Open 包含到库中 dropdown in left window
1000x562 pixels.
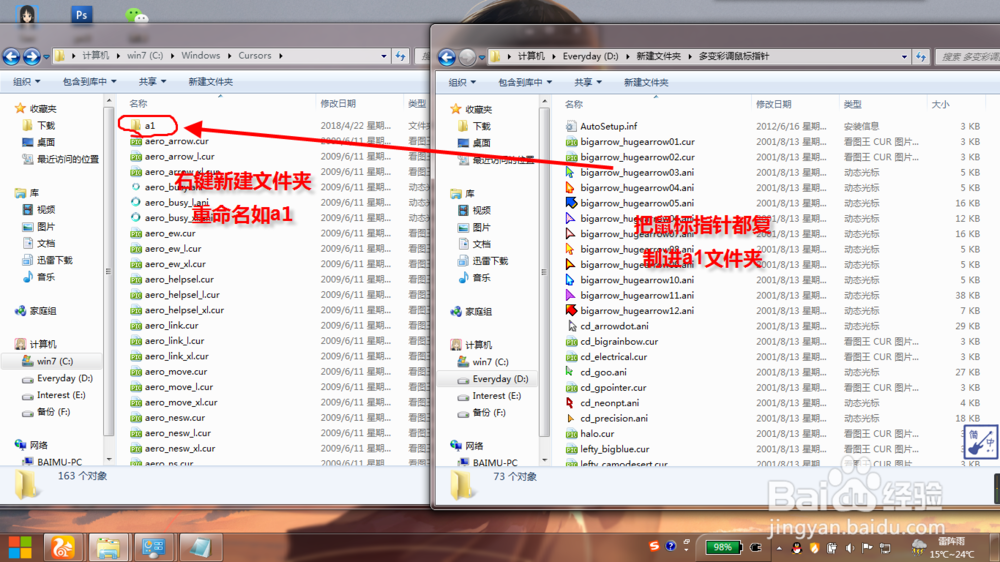(x=89, y=82)
